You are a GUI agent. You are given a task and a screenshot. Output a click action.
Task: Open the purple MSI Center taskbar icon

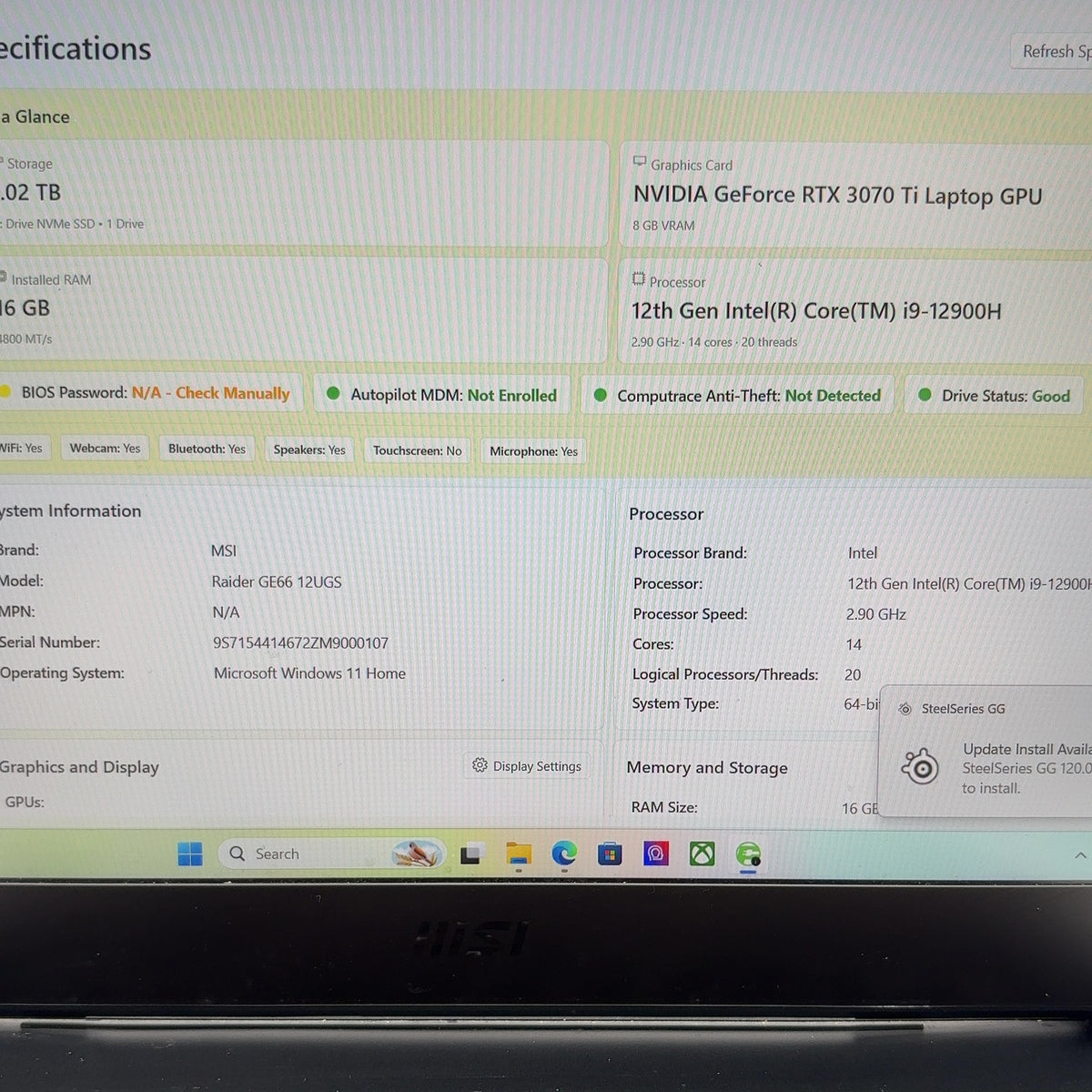[x=655, y=854]
